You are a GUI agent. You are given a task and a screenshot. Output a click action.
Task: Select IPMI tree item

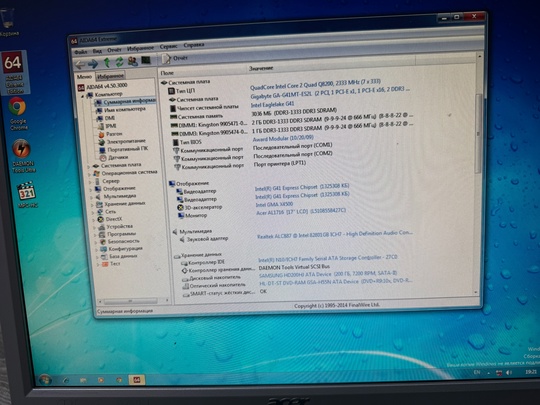106,126
